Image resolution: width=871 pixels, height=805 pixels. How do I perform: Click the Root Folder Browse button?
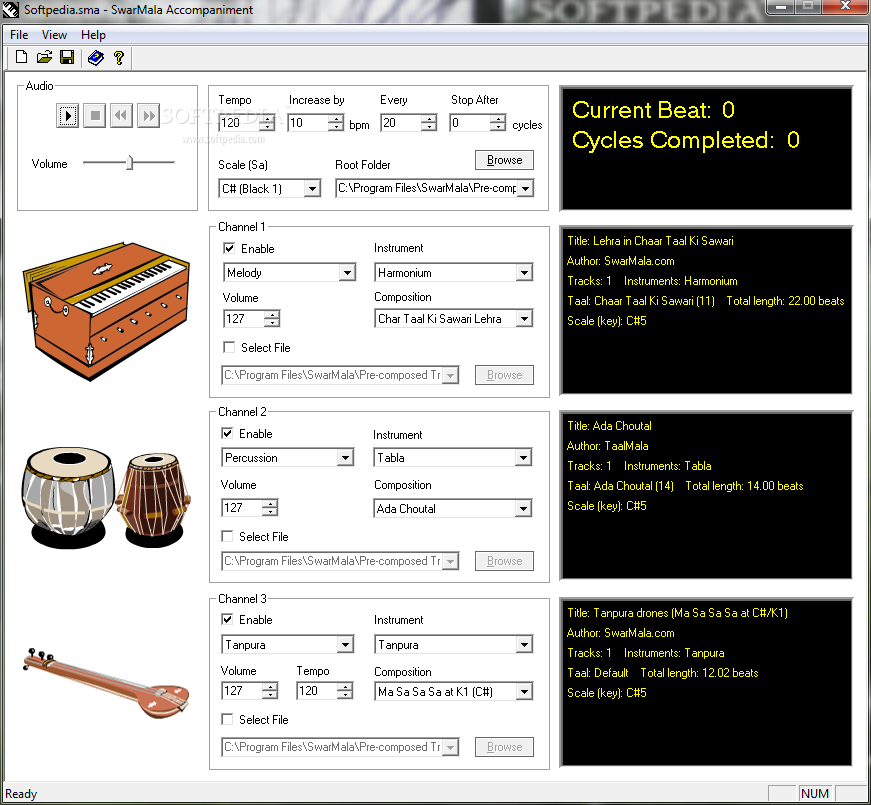(x=504, y=160)
